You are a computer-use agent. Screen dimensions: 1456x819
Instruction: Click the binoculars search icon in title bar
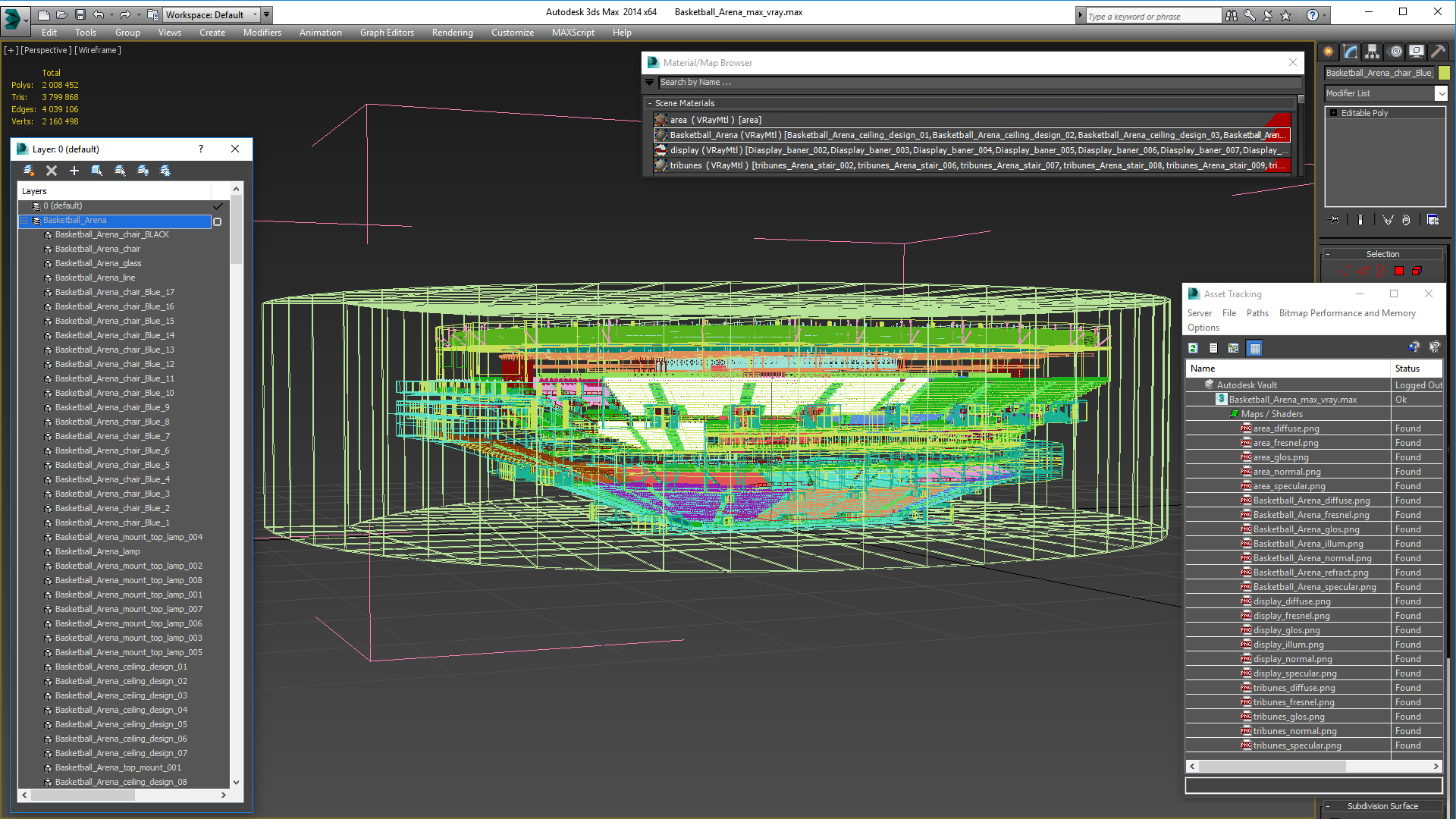tap(1232, 15)
